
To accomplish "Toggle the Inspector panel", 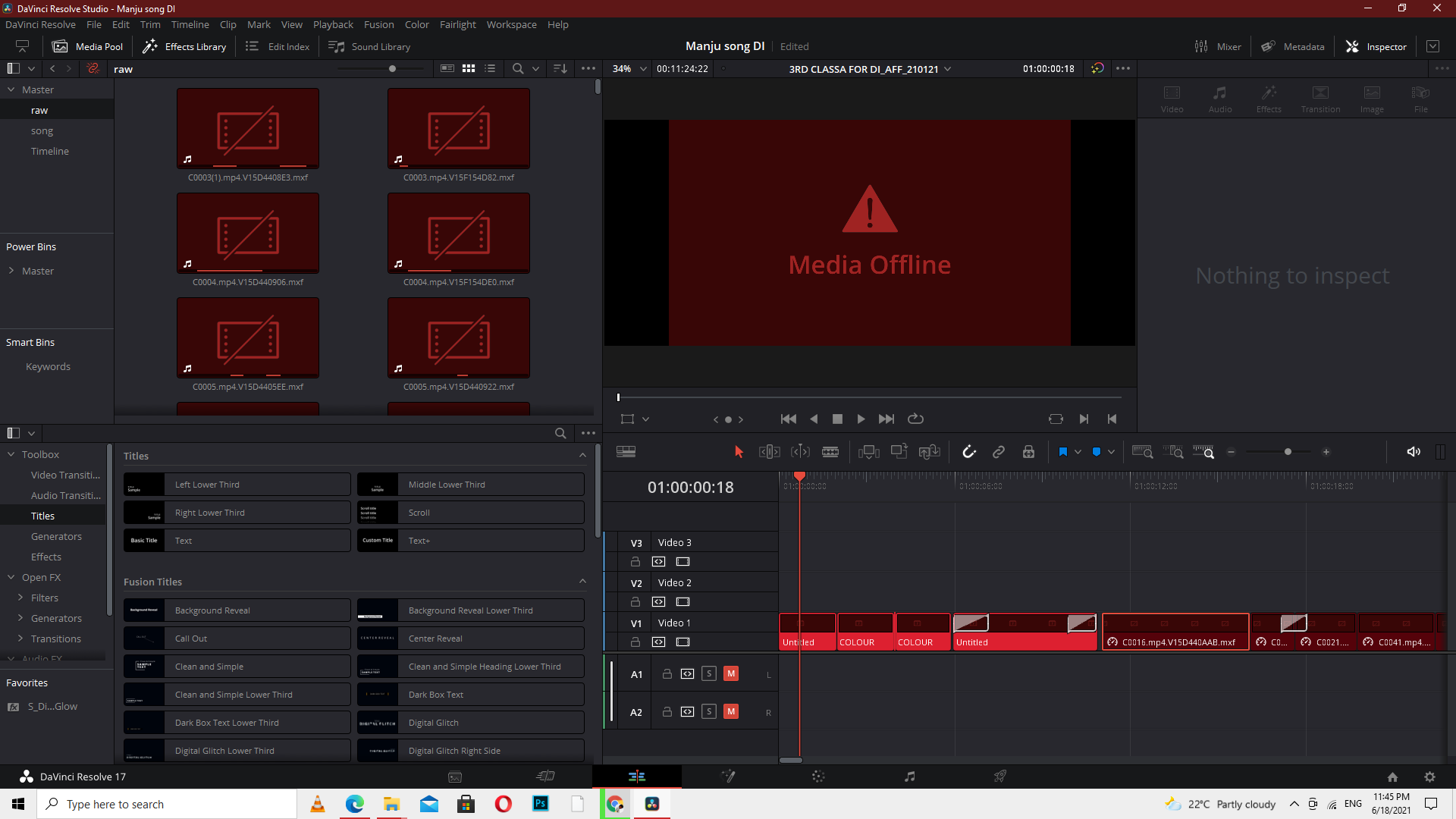I will [1376, 46].
